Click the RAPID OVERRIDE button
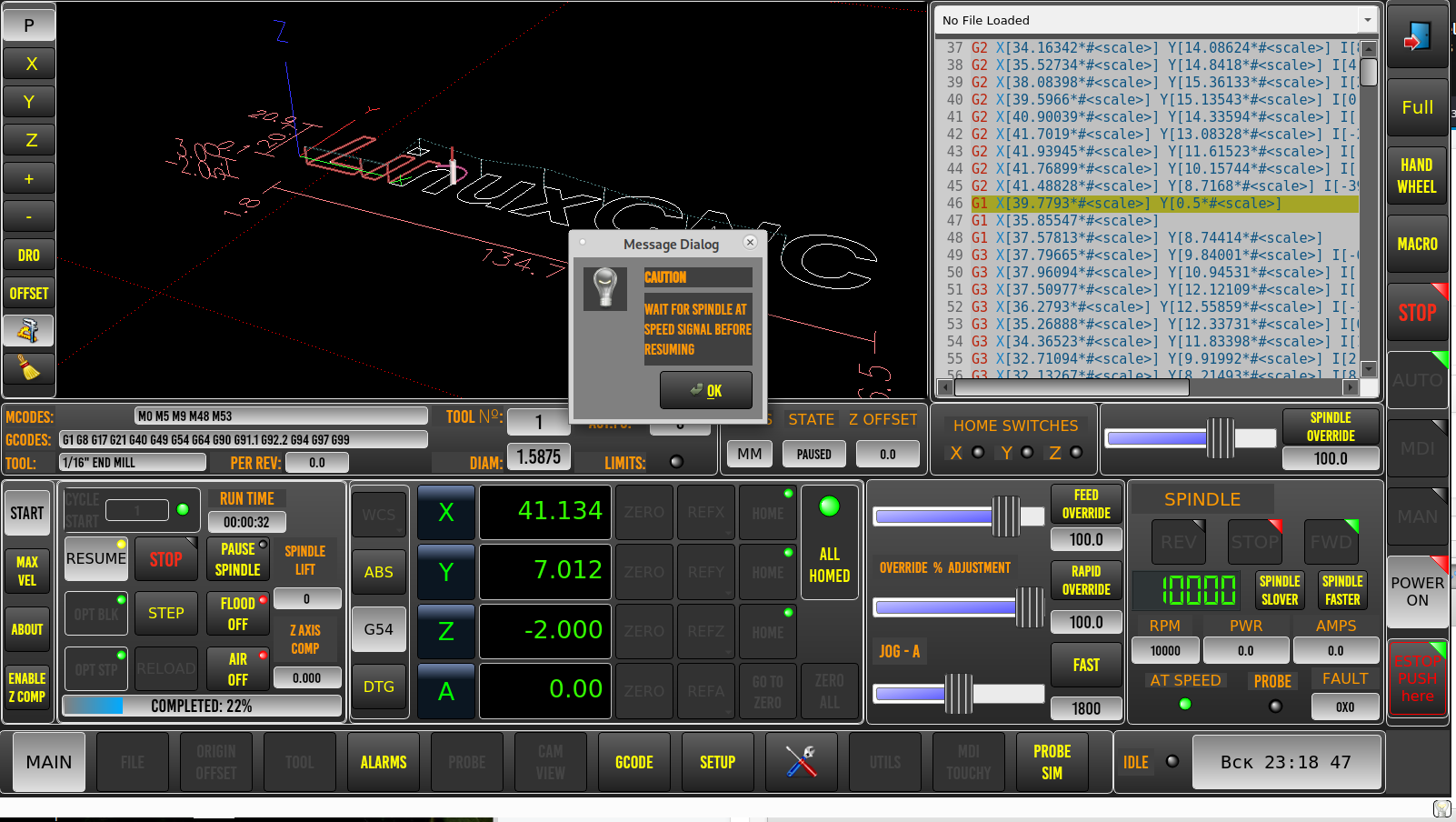This screenshot has width=1456, height=822. click(1086, 581)
